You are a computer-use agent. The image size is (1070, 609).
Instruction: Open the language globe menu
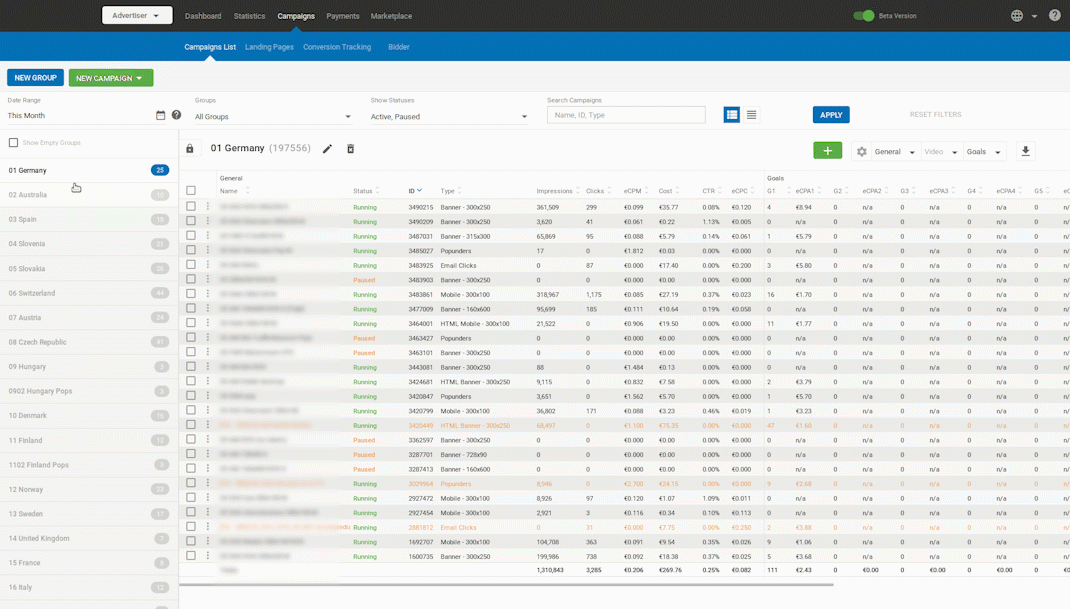[x=1017, y=16]
